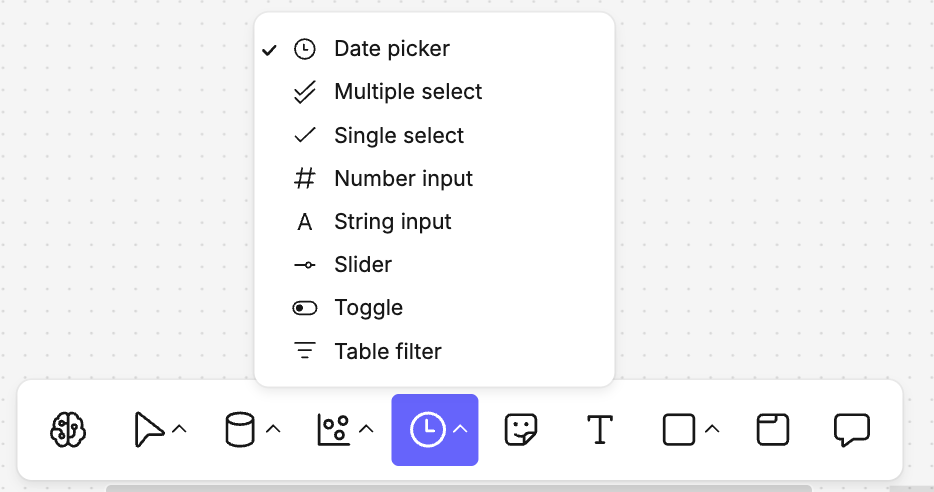
Task: Select the square shape tool
Action: pos(679,430)
